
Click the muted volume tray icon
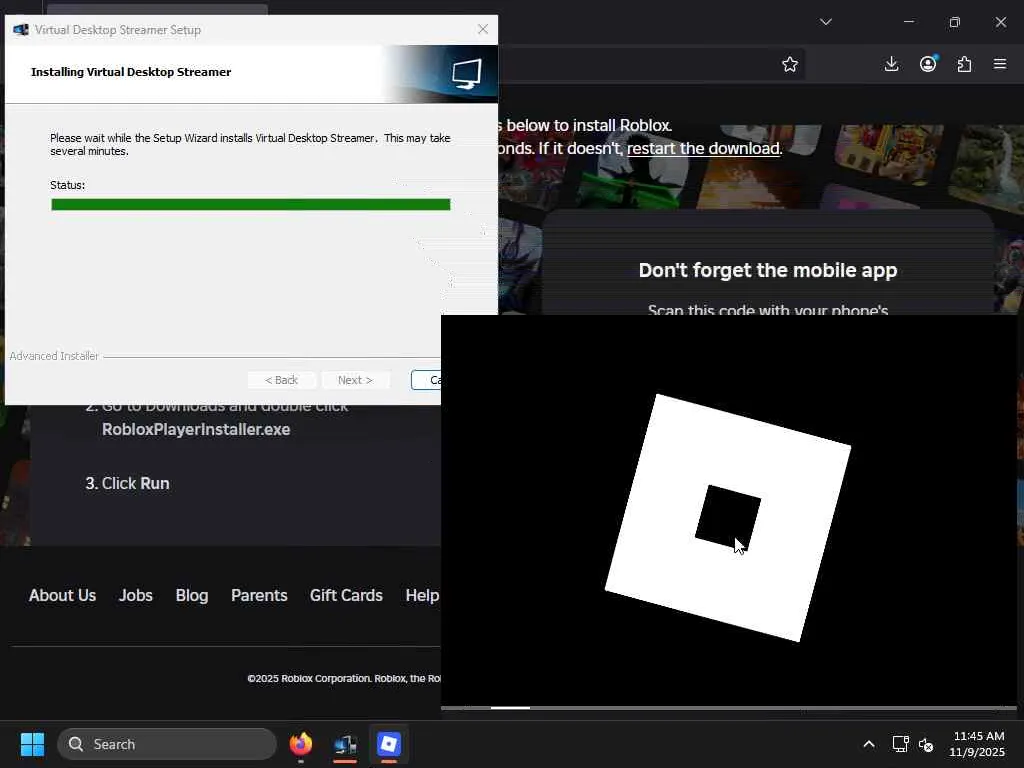[926, 744]
